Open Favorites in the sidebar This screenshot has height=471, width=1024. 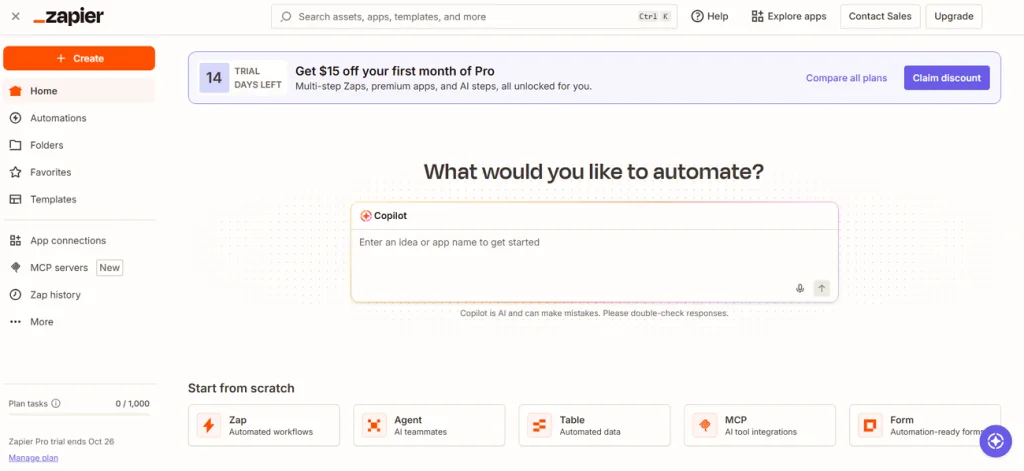pos(79,172)
